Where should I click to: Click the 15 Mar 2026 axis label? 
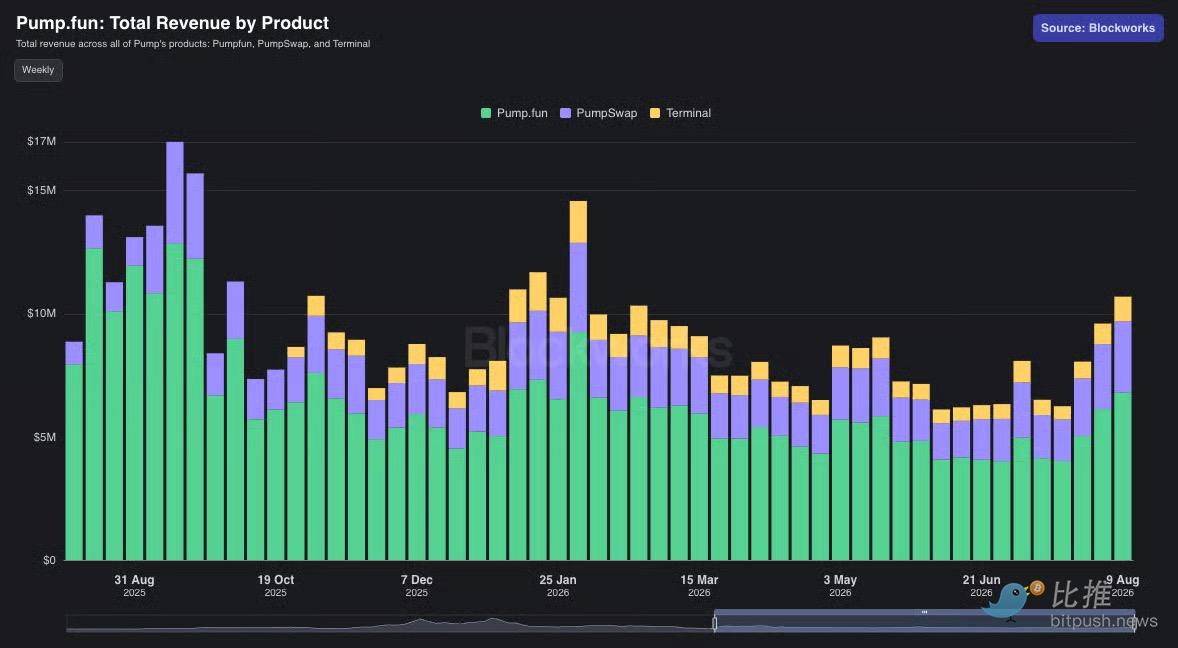coord(699,586)
